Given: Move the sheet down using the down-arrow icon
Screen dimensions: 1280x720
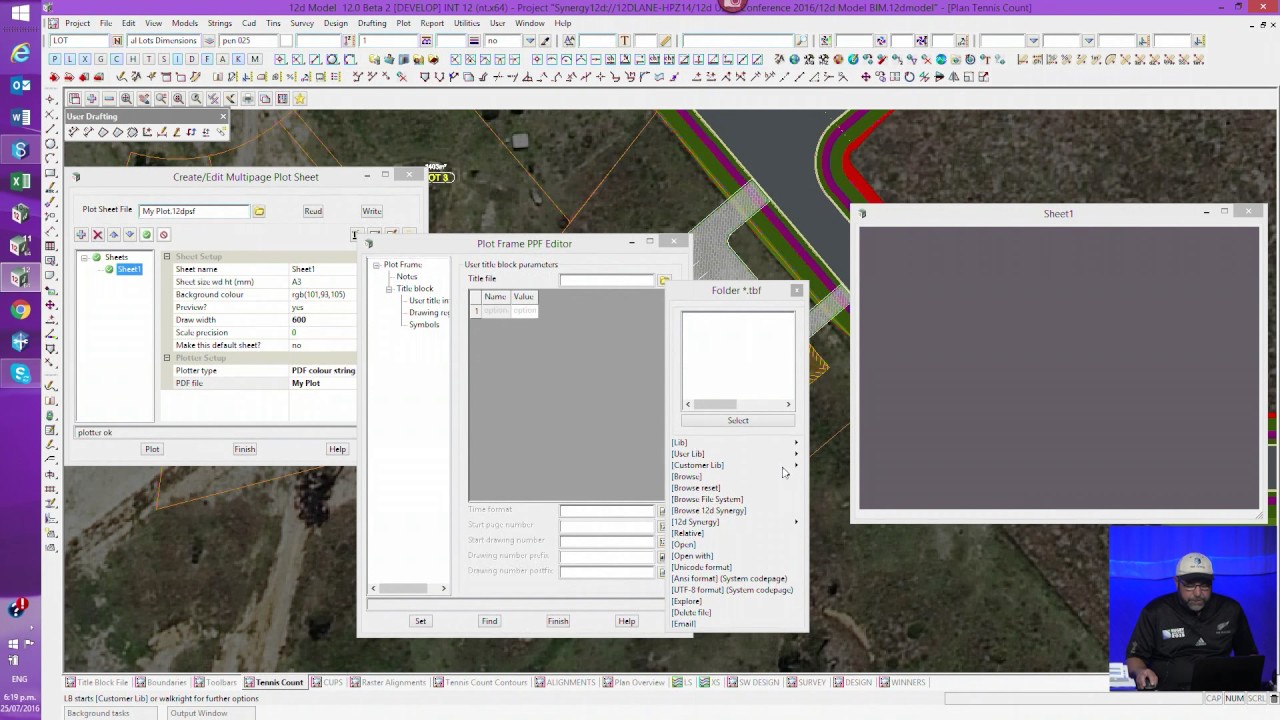Looking at the screenshot, I should pos(130,235).
